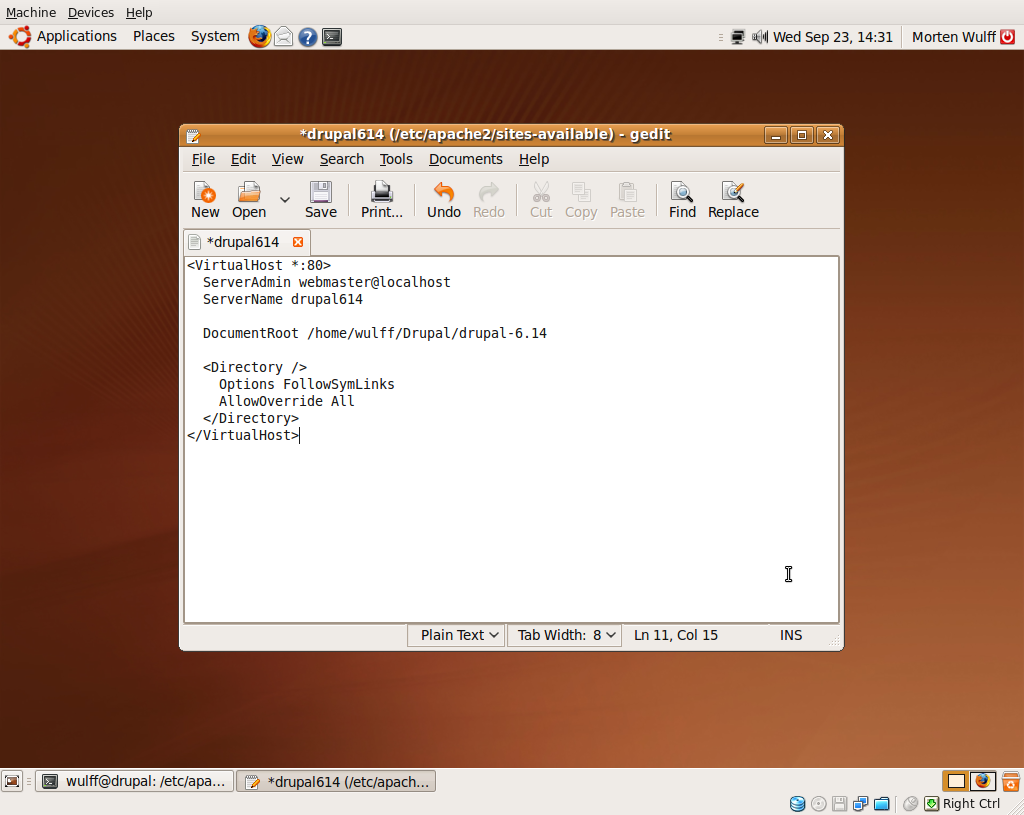Expand the recent files arrow beside Open

(285, 200)
